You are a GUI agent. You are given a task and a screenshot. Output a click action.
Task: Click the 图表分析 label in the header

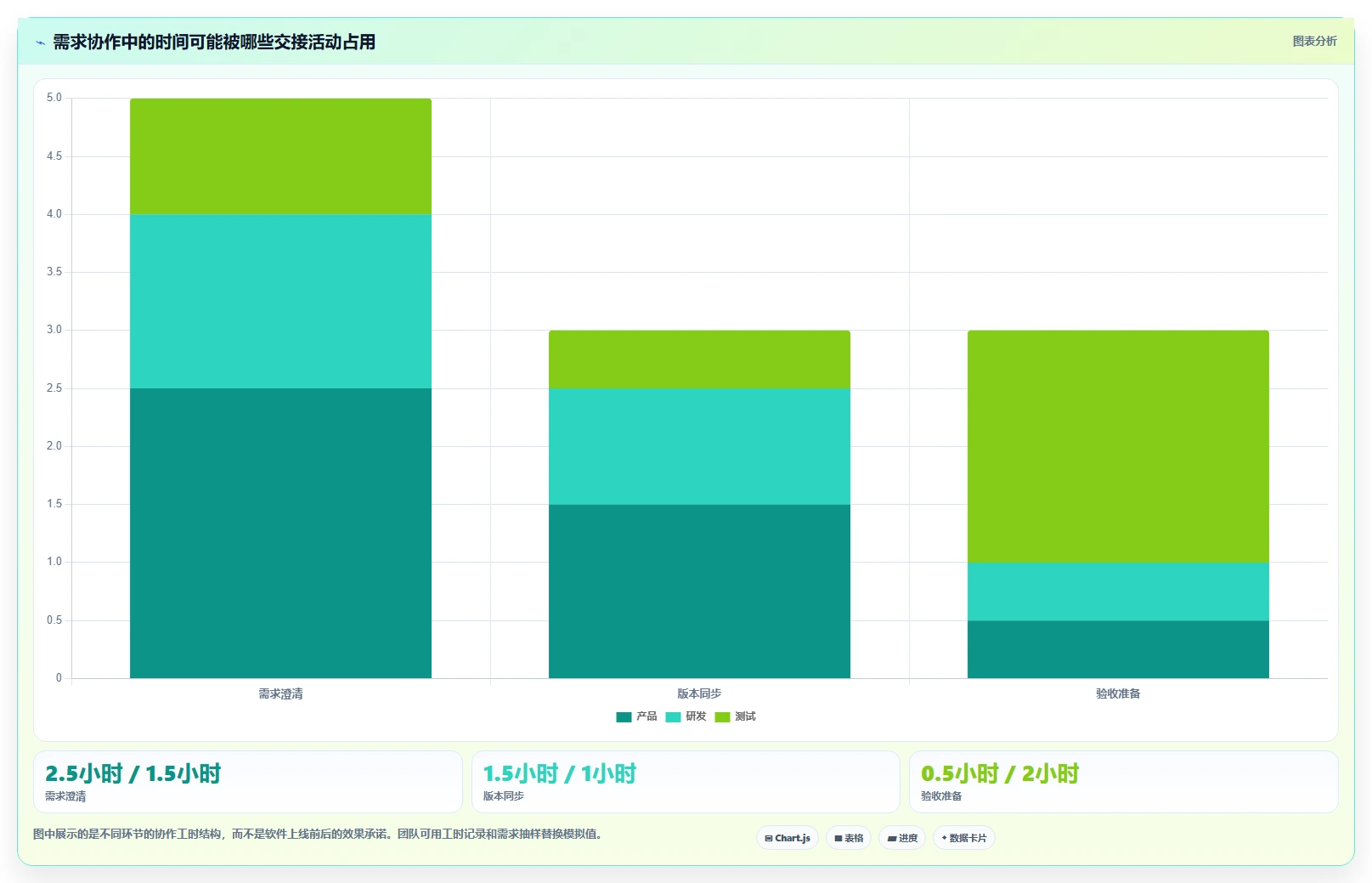[1314, 41]
